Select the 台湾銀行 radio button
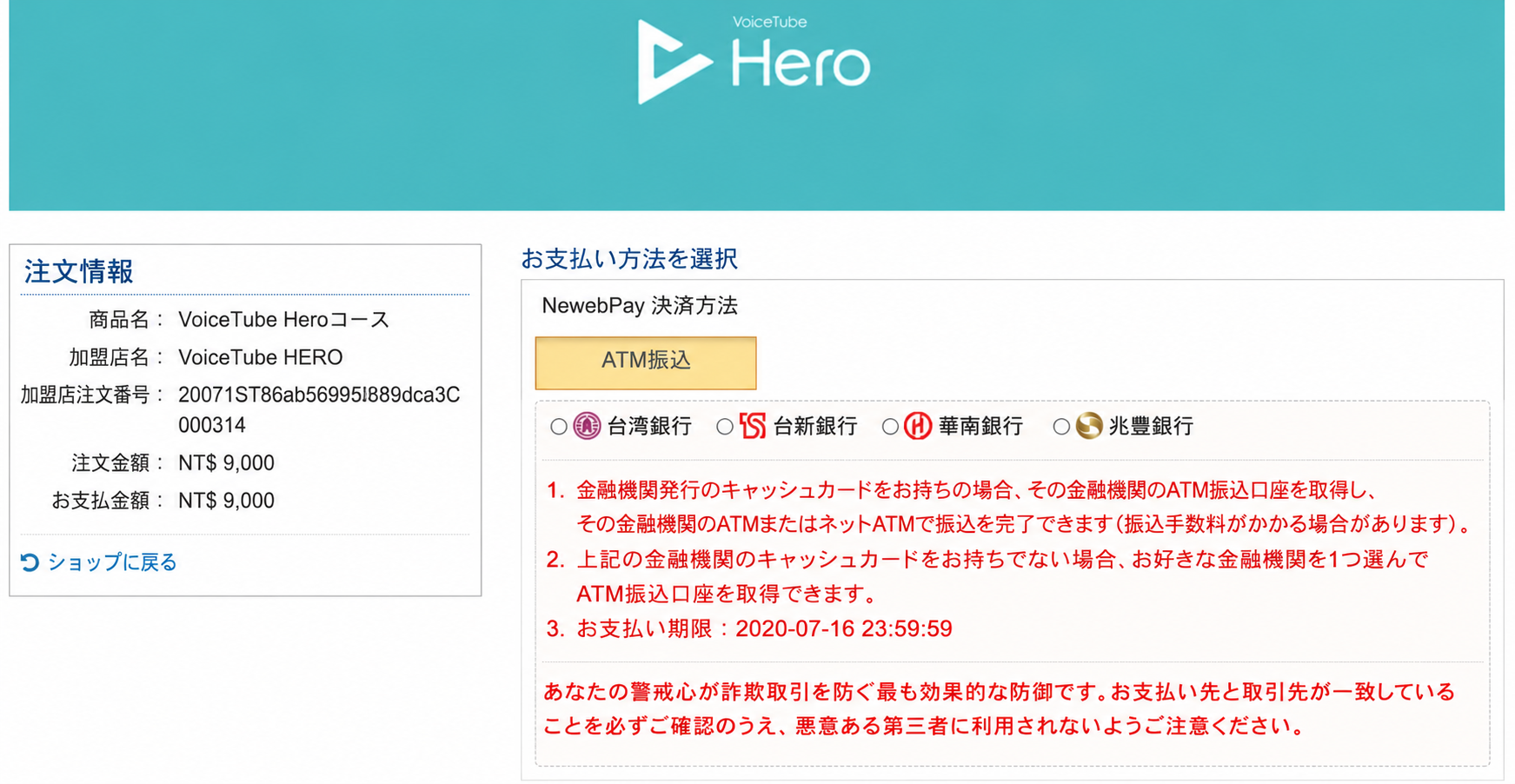 pyautogui.click(x=559, y=427)
